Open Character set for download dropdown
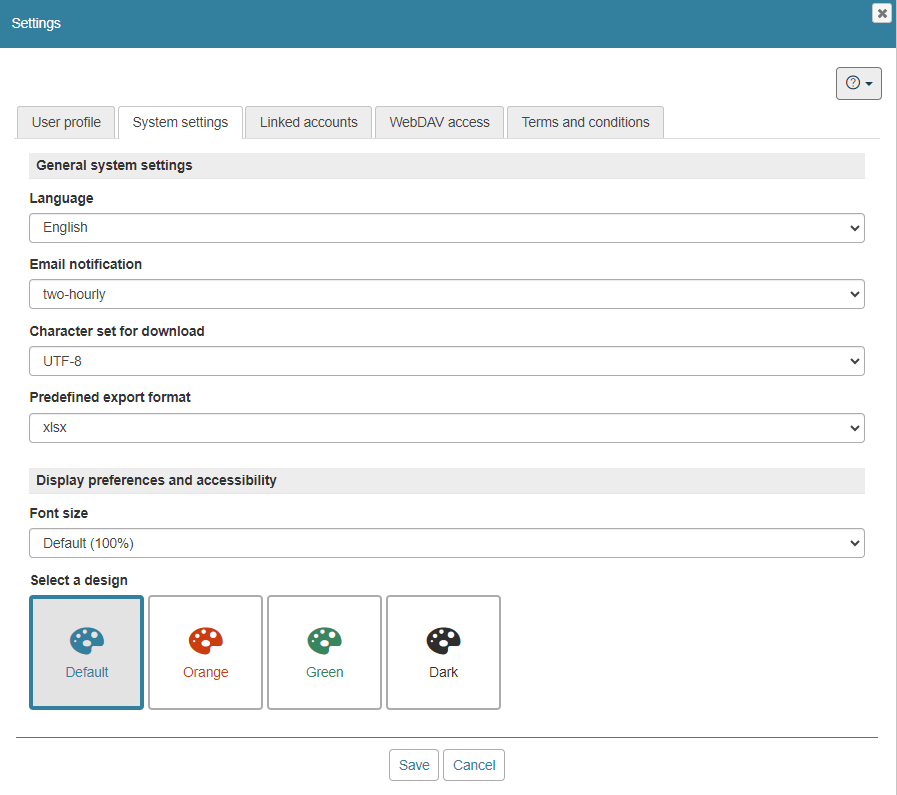Screen dimensions: 897x795 (x=446, y=361)
